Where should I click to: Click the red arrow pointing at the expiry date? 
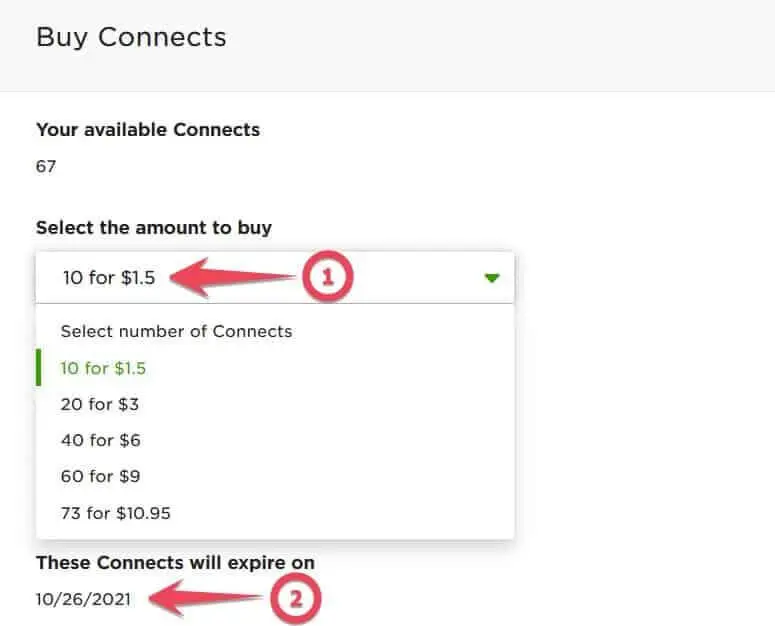point(204,599)
